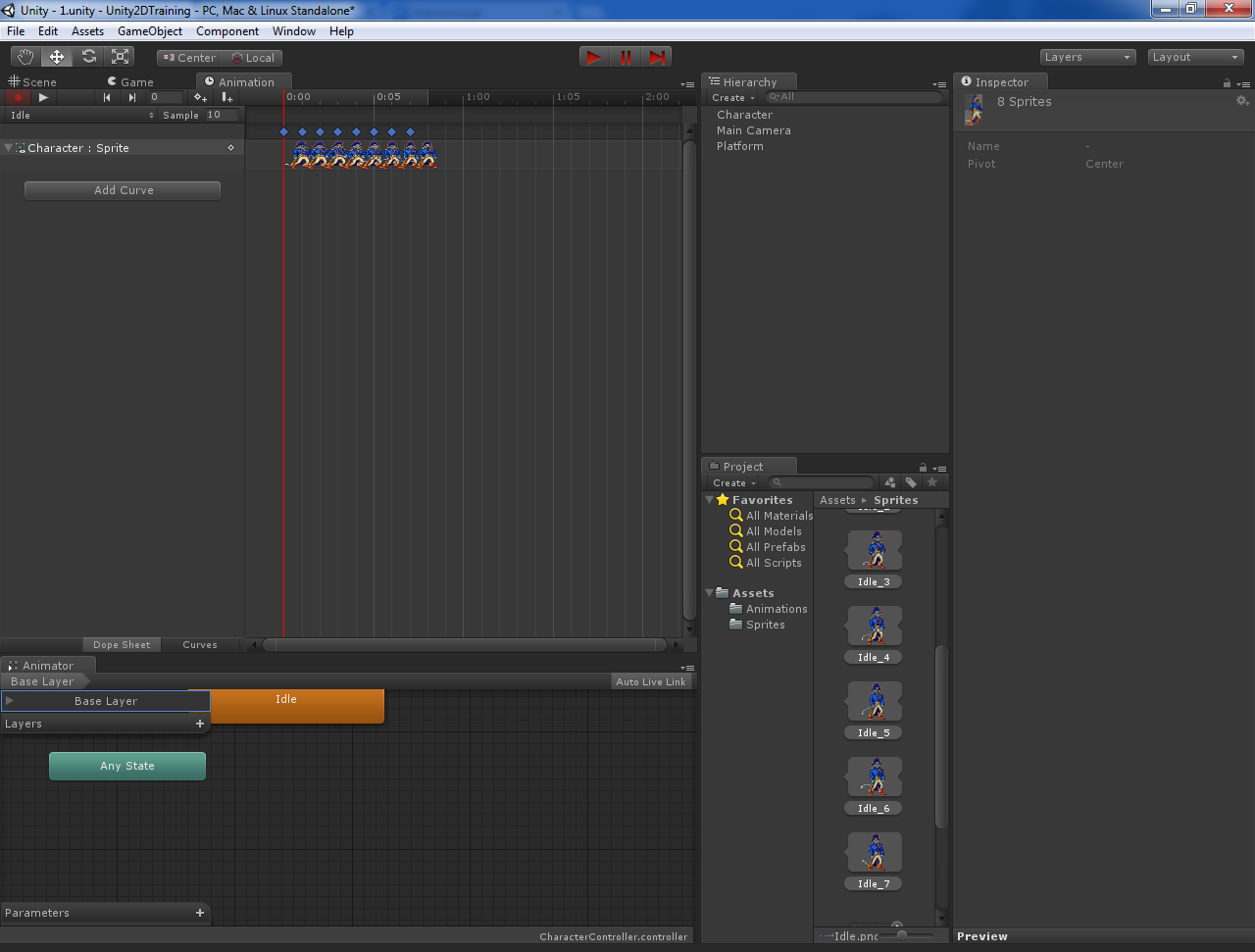Switch to the Game tab
Viewport: 1255px width, 952px height.
click(130, 82)
